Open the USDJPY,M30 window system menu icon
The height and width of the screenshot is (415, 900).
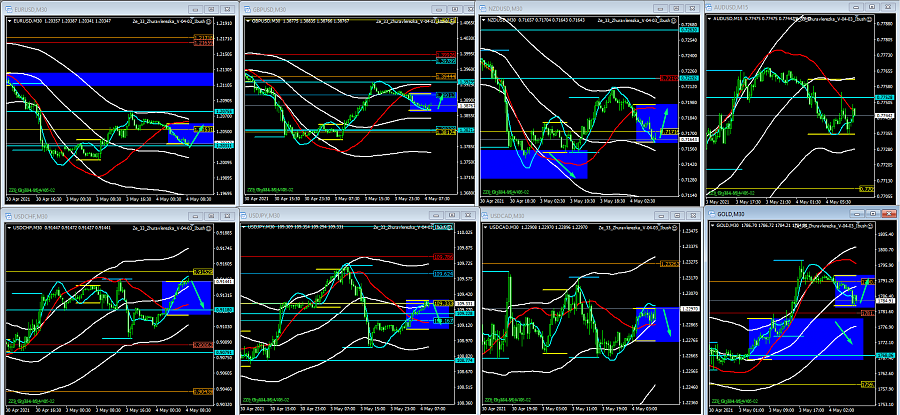pos(245,215)
